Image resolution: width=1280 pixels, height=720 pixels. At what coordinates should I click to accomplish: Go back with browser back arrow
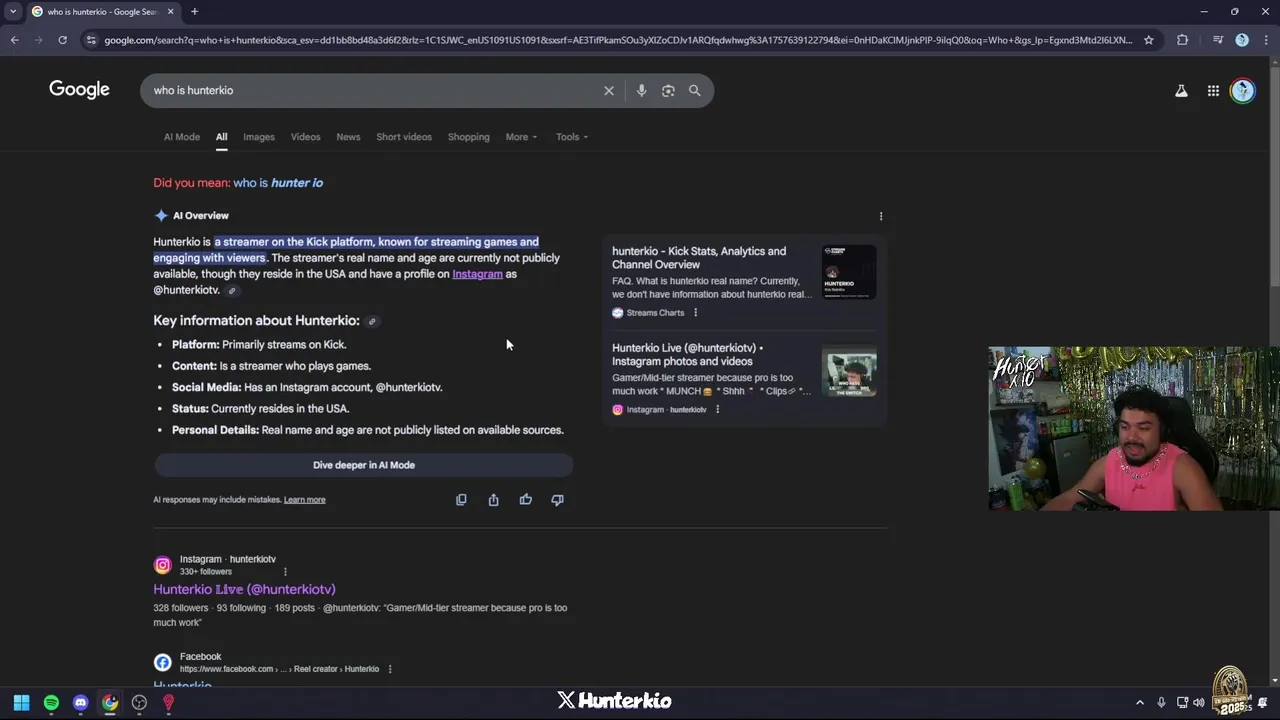(x=14, y=40)
